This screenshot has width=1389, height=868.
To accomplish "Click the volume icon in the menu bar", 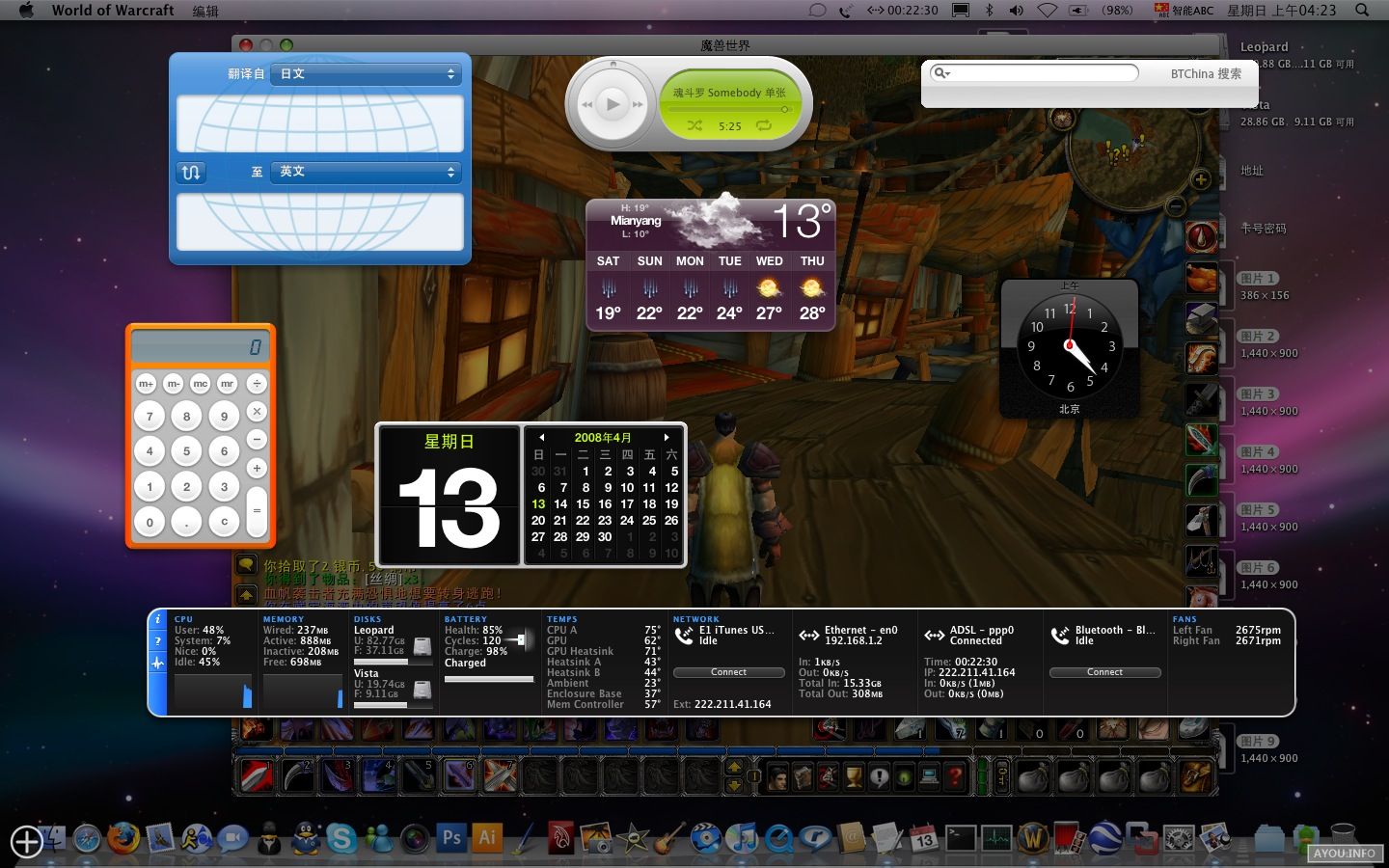I will [x=1017, y=11].
